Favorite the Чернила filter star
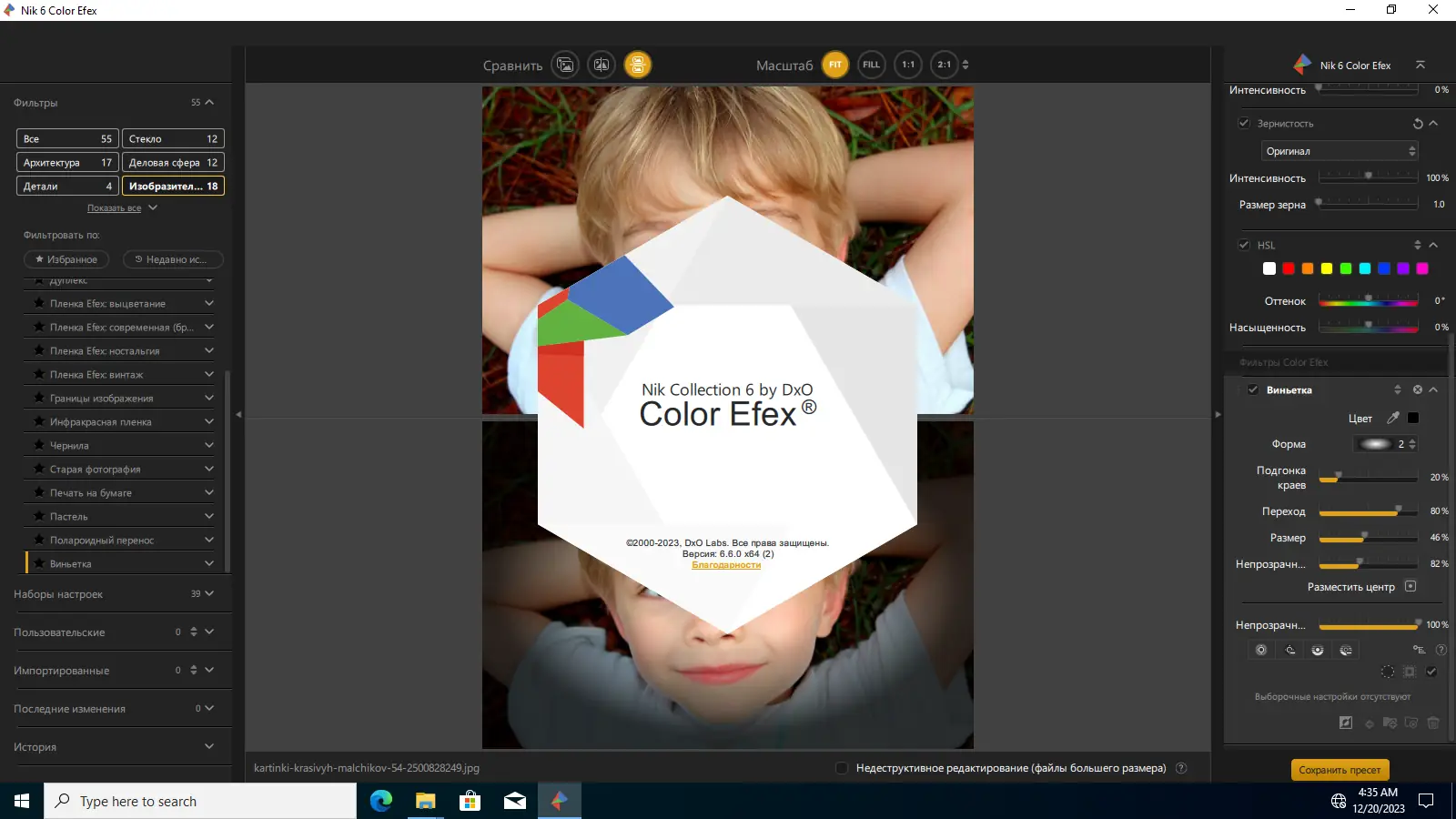 (x=39, y=445)
